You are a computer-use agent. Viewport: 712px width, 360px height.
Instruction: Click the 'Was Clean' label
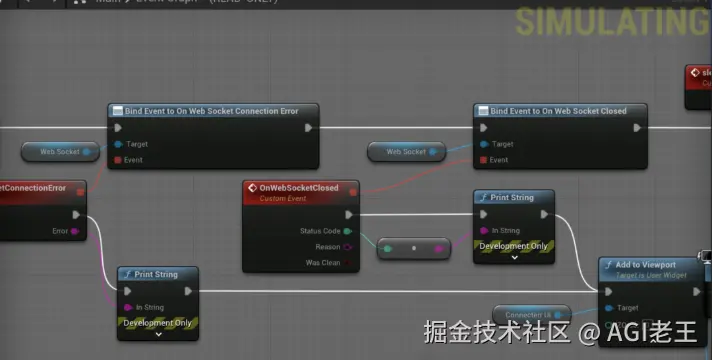[323, 262]
